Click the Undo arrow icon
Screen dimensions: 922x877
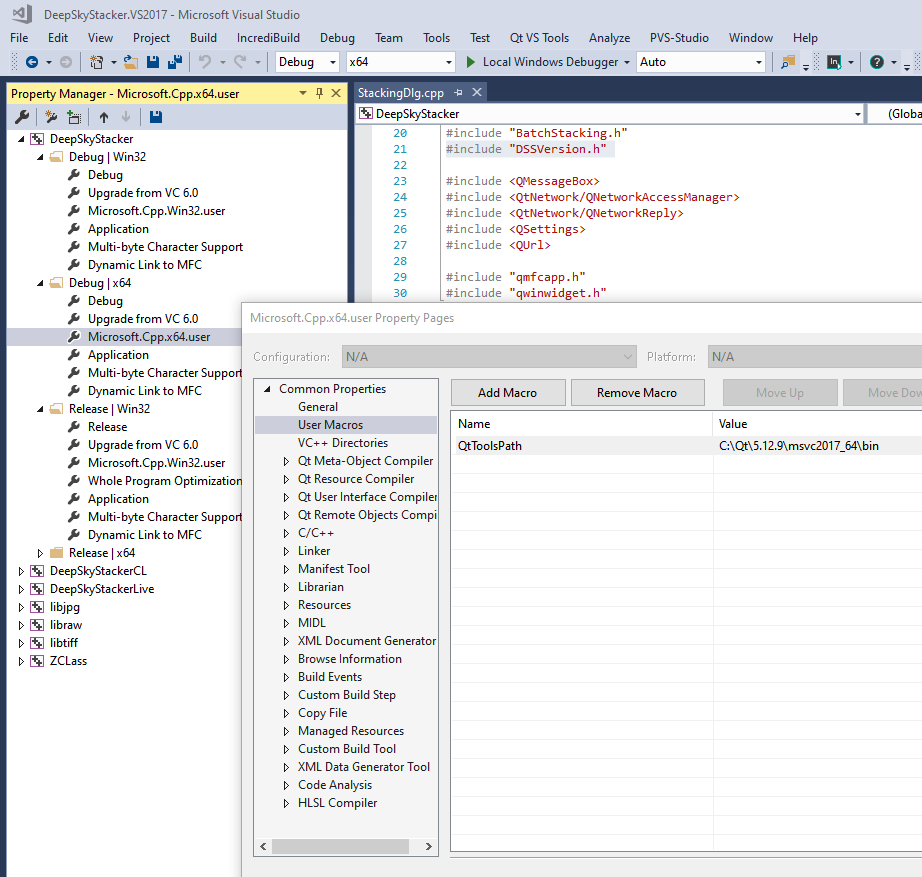coord(205,62)
